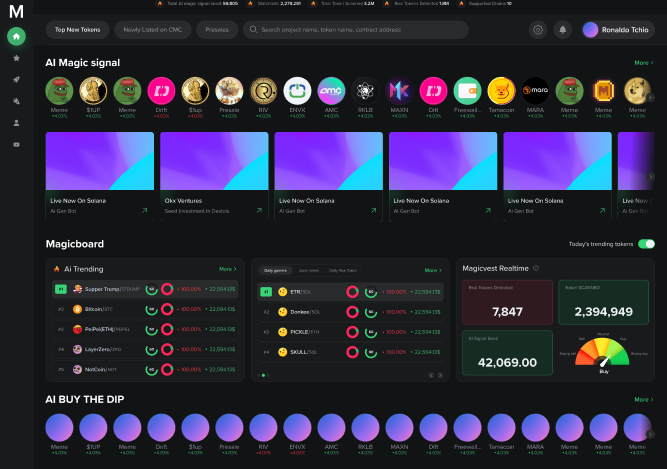Click More link in Ai Trending panel
This screenshot has width=667, height=469.
coord(228,269)
